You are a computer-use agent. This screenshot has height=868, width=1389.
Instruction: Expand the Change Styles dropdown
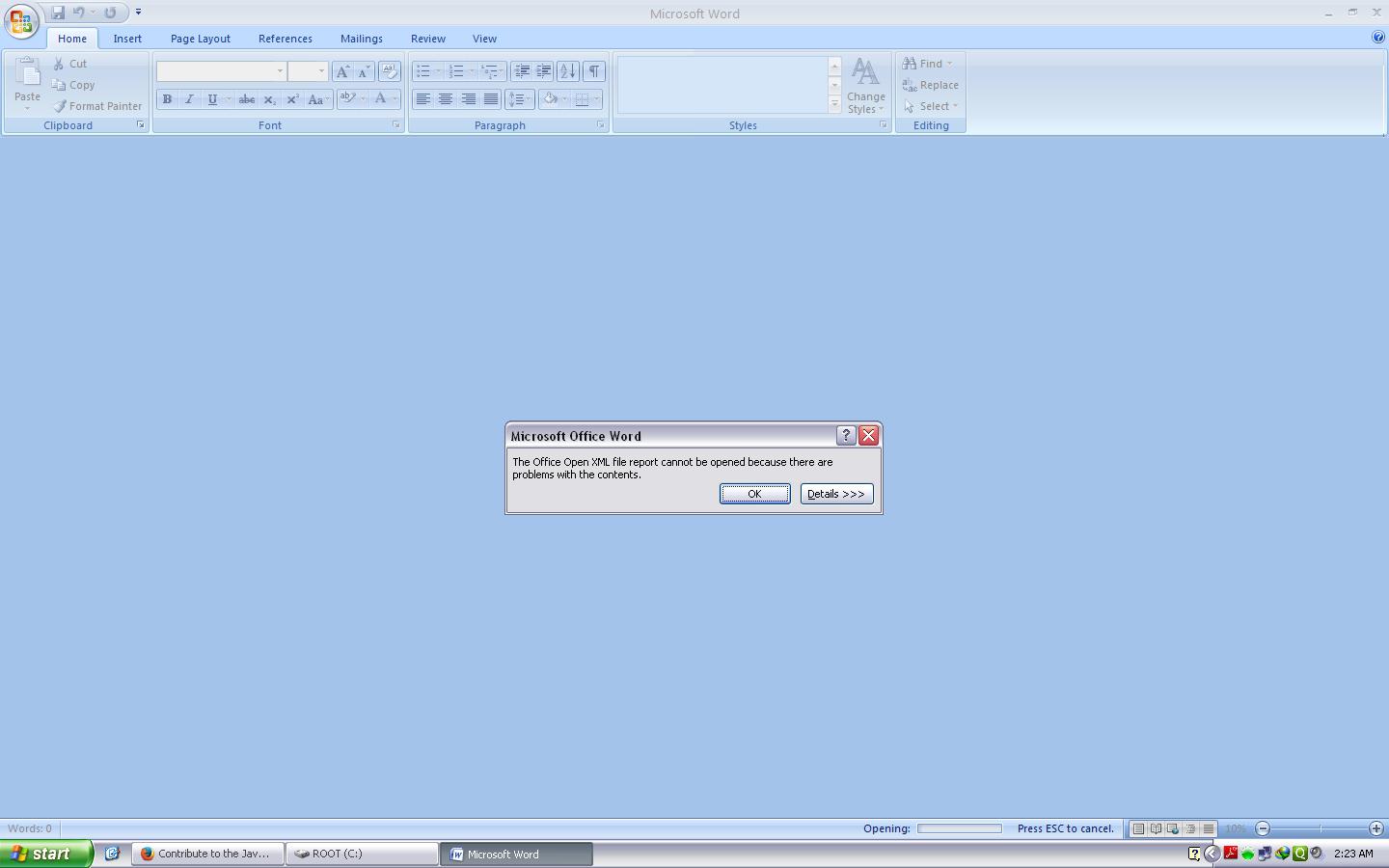pyautogui.click(x=866, y=86)
